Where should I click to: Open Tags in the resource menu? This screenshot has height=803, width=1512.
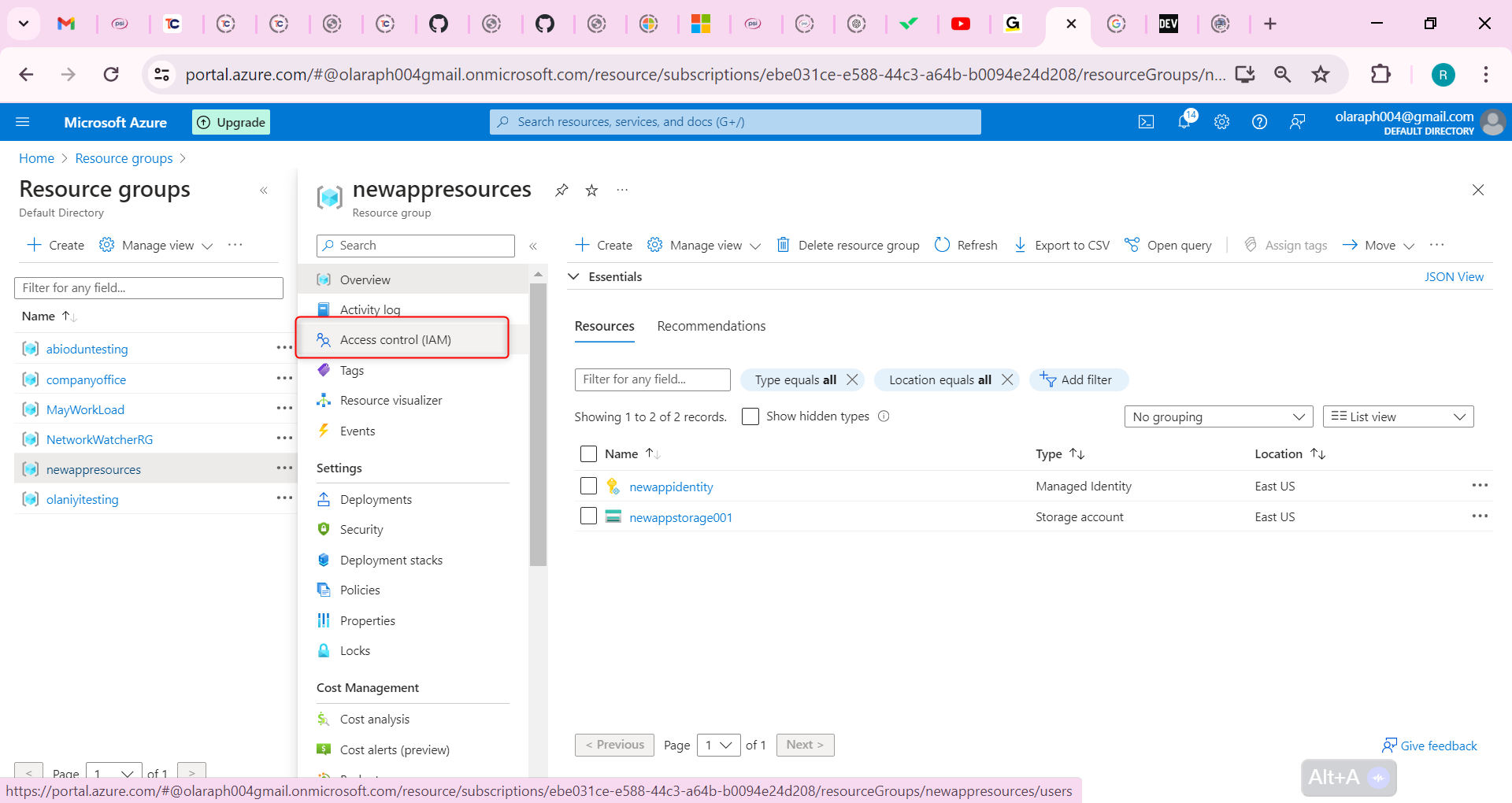[x=413, y=370]
